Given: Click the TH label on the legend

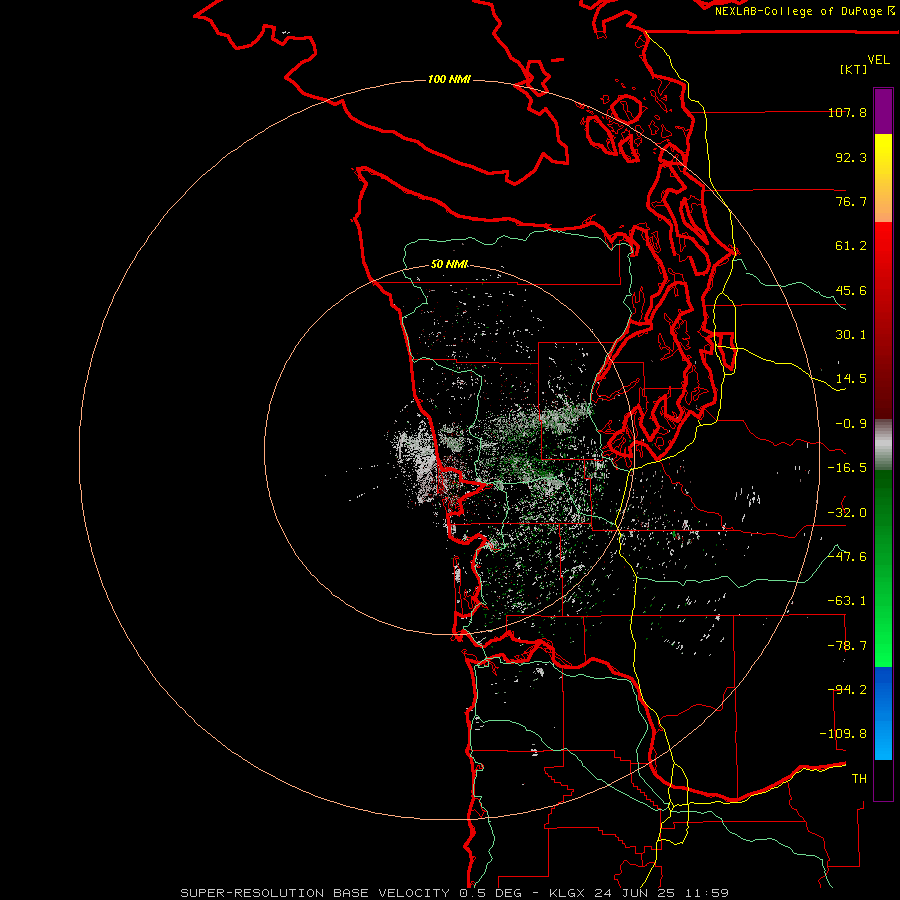Looking at the screenshot, I should pos(859,779).
